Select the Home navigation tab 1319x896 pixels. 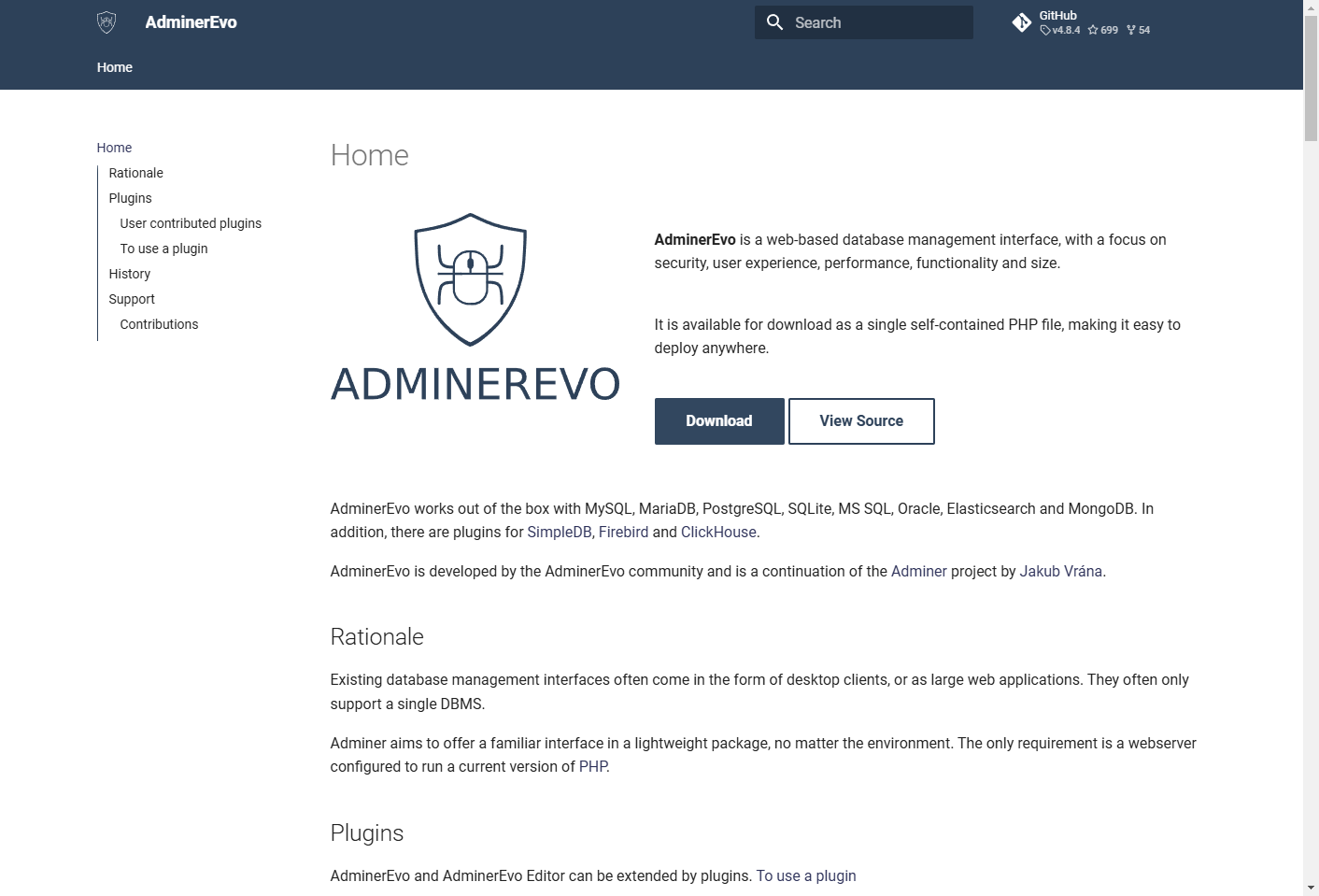coord(115,67)
